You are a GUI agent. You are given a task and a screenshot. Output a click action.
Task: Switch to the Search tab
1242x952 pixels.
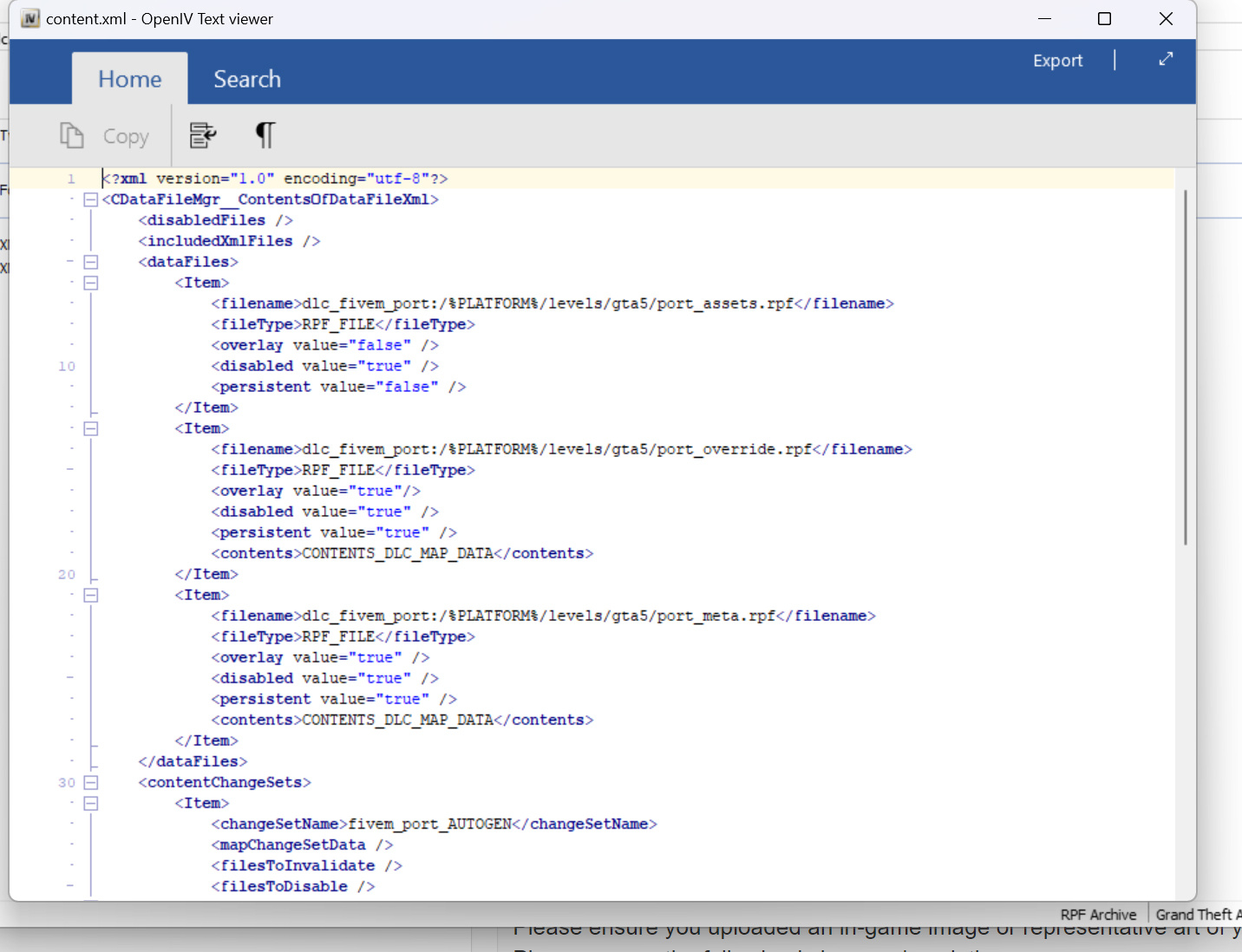[247, 79]
